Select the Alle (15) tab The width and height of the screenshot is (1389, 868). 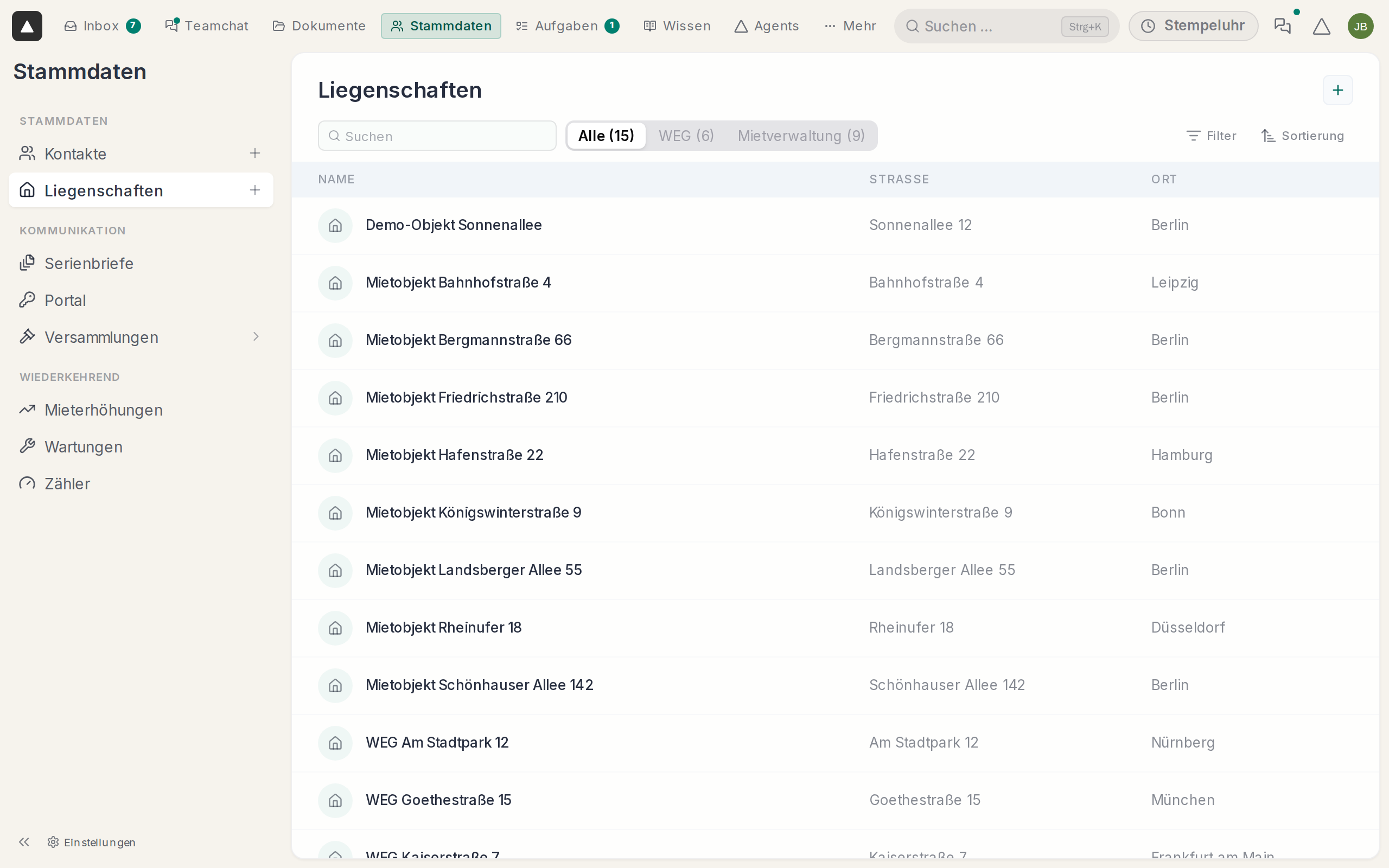click(606, 136)
